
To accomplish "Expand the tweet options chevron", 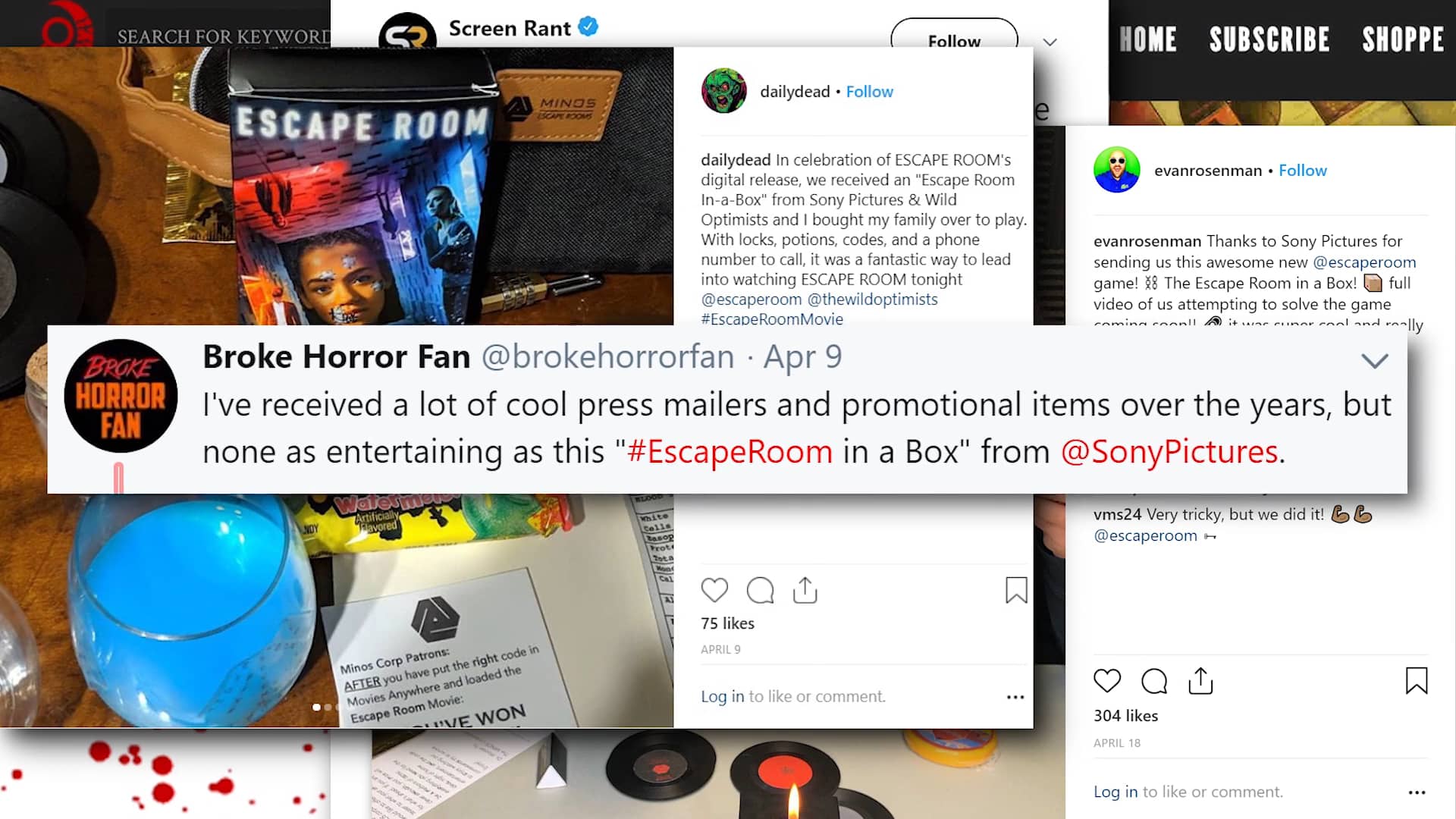I will point(1374,360).
